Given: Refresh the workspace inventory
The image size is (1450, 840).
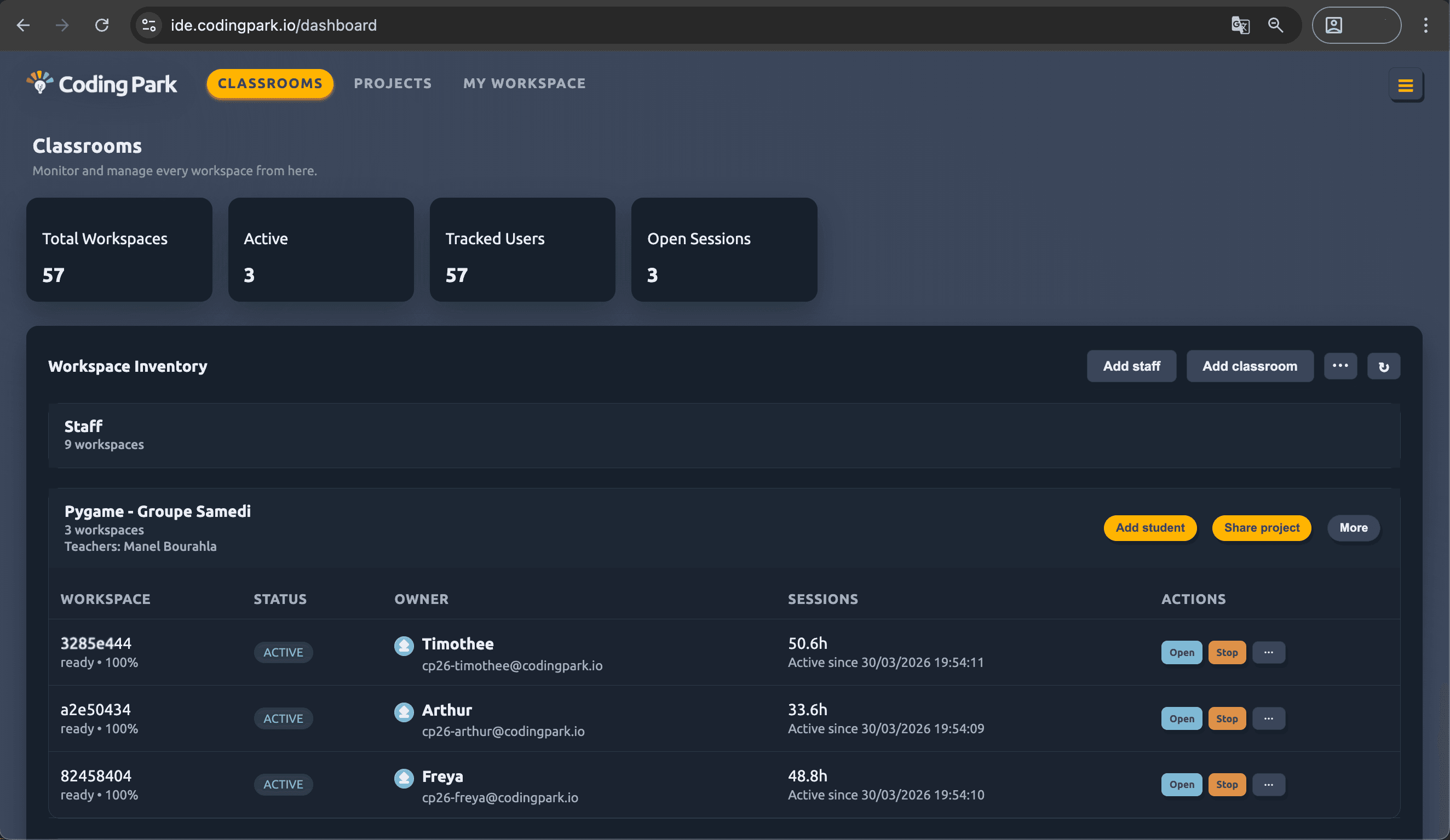Looking at the screenshot, I should coord(1383,366).
